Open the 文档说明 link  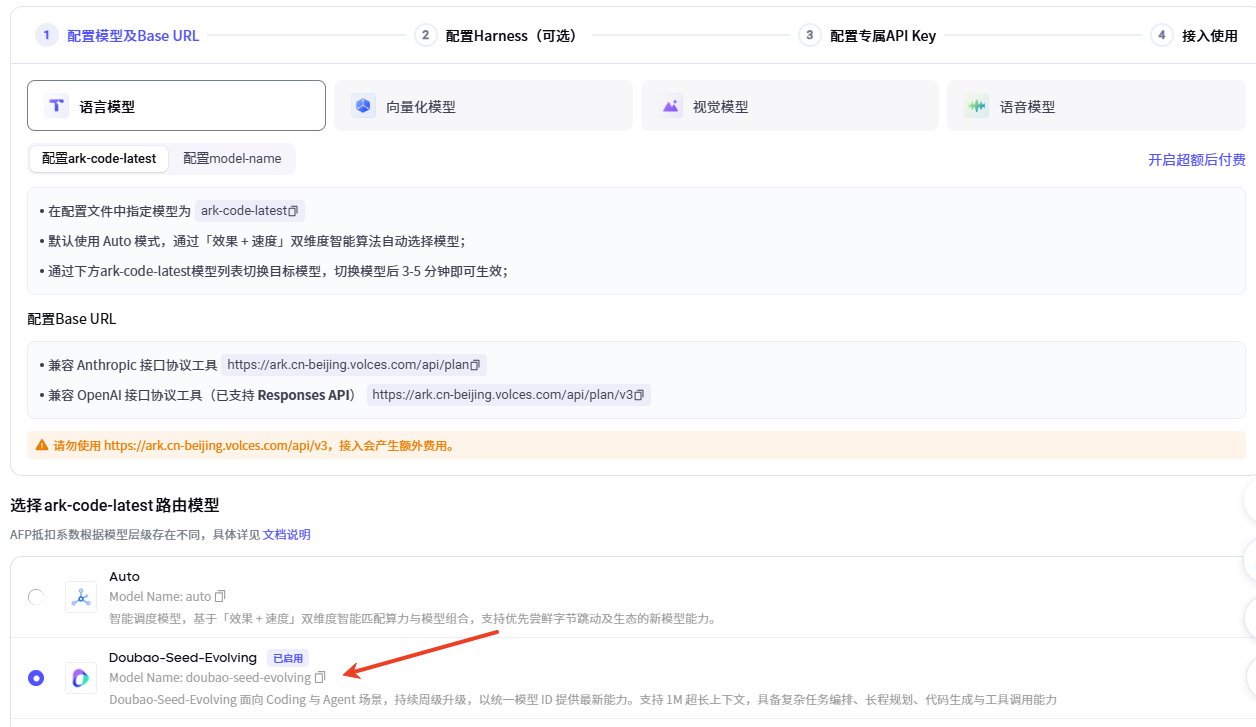pos(287,535)
